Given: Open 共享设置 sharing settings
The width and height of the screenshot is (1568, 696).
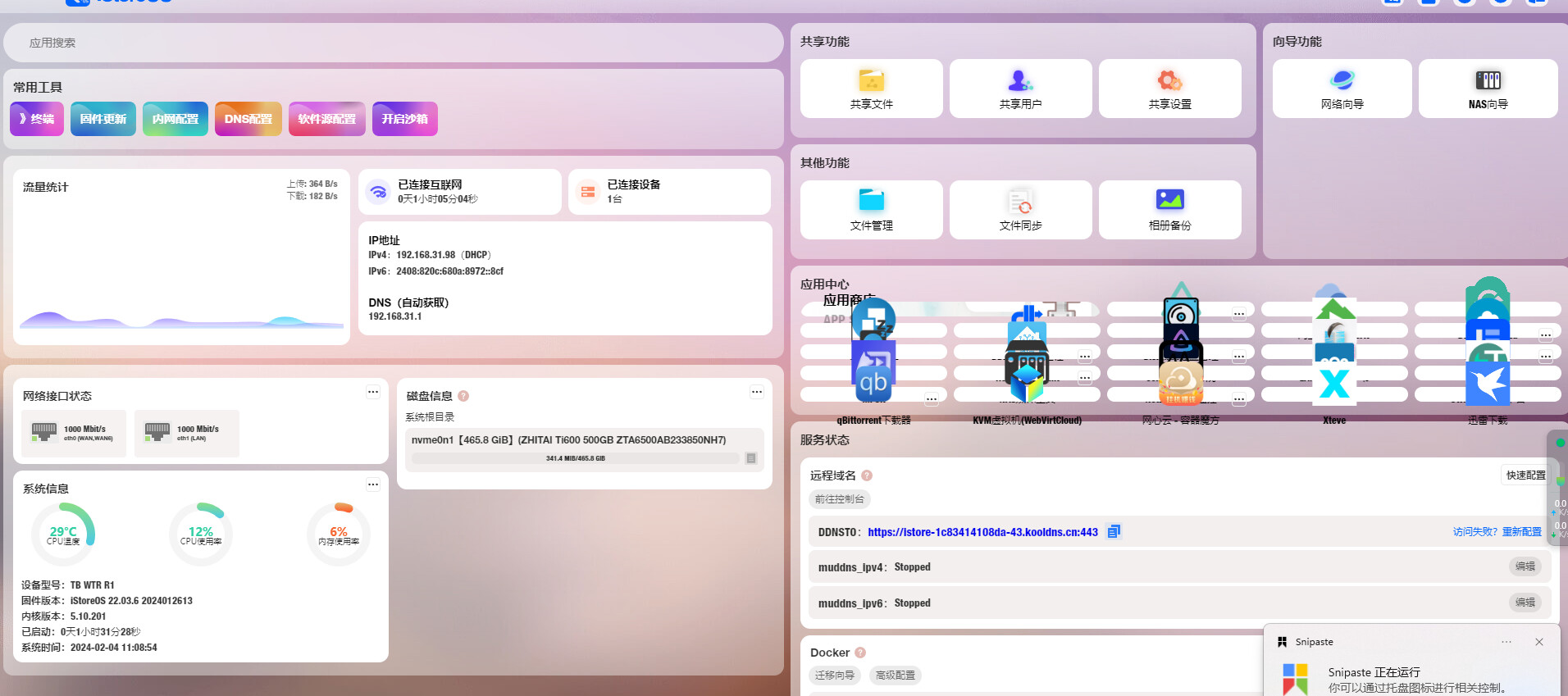Looking at the screenshot, I should tap(1169, 89).
